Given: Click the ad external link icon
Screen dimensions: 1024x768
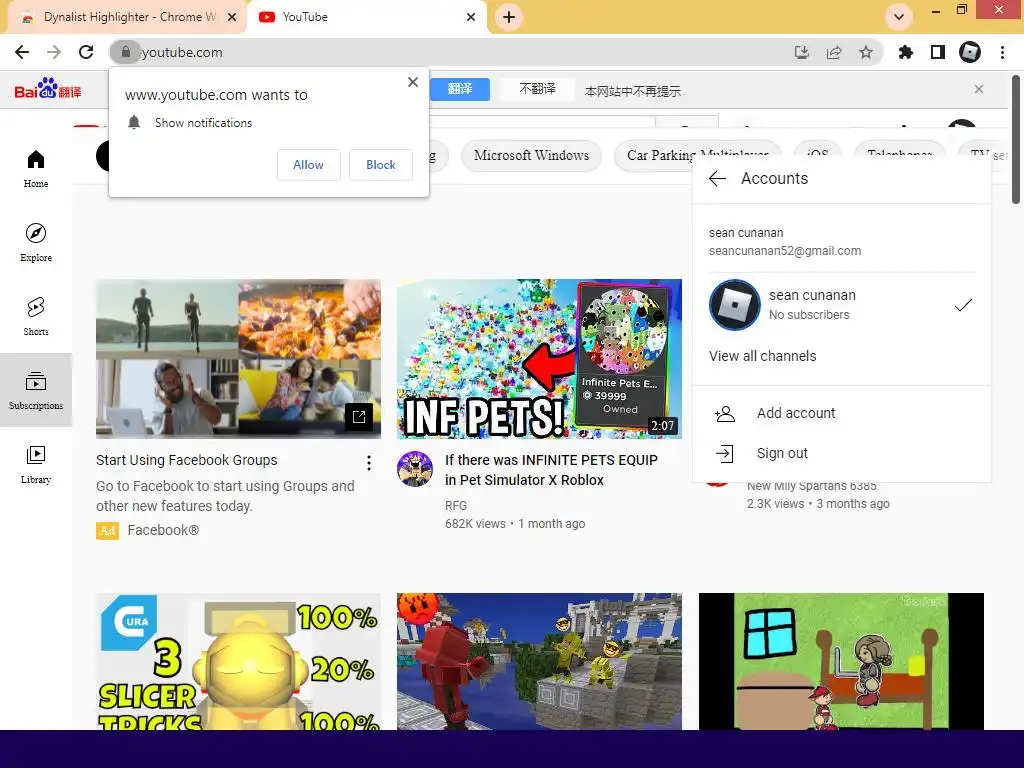Looking at the screenshot, I should (x=359, y=417).
